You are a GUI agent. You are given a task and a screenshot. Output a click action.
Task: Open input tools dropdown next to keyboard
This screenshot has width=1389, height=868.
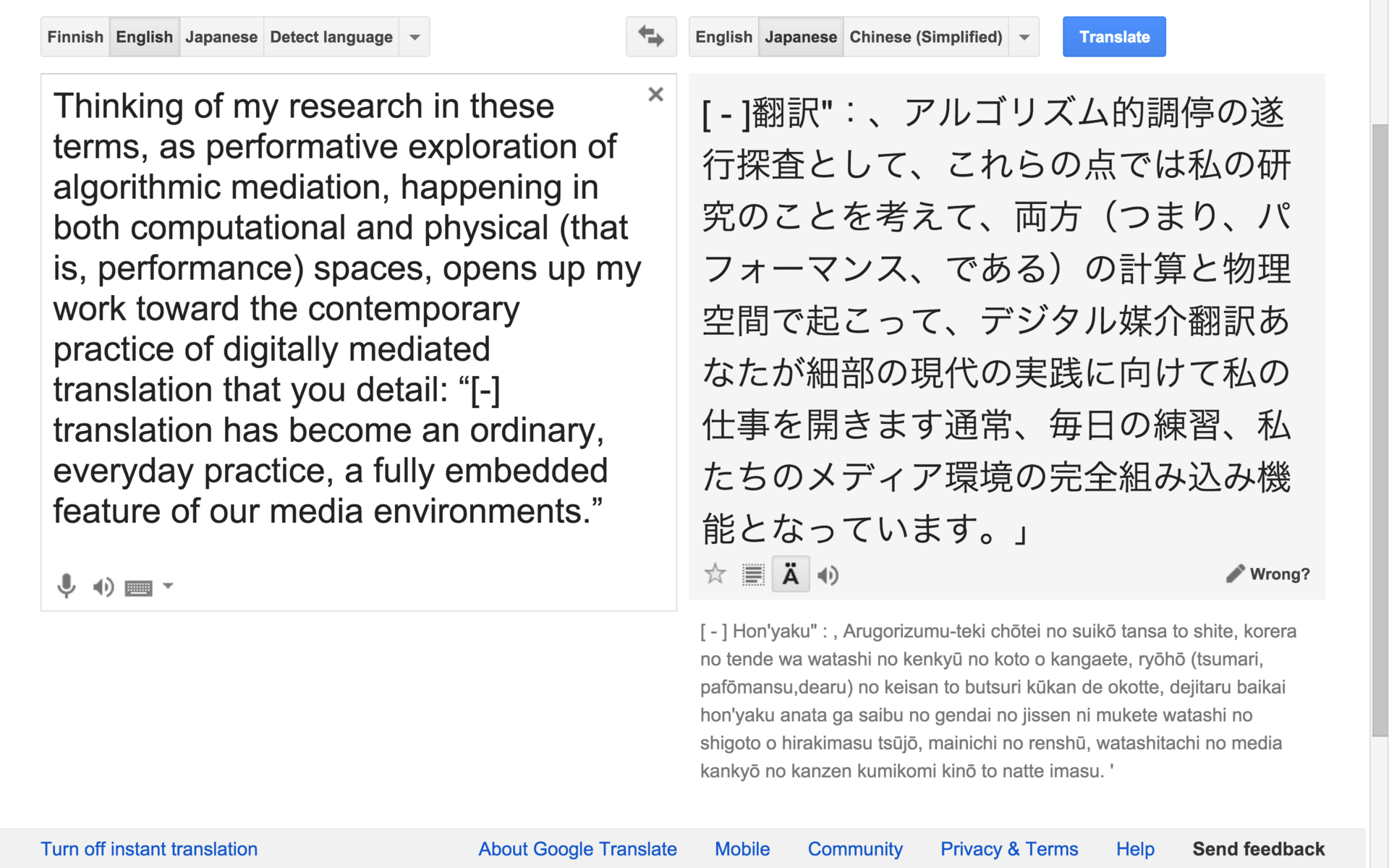click(168, 586)
